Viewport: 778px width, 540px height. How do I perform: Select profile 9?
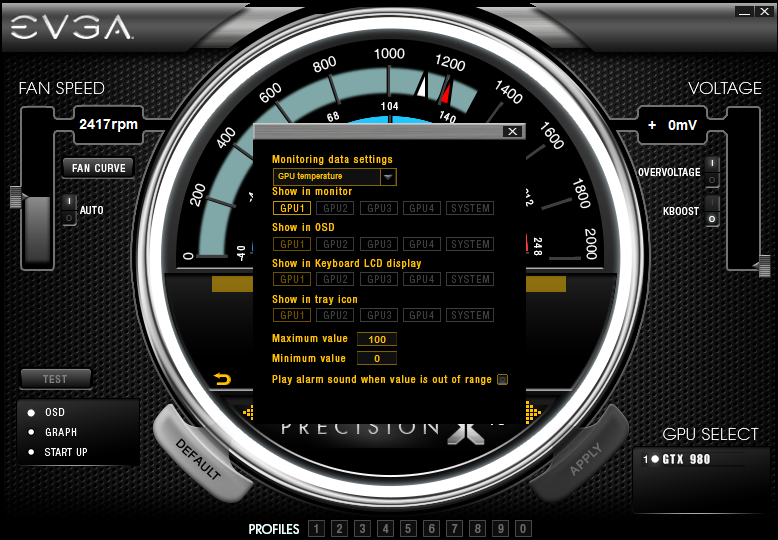click(501, 529)
